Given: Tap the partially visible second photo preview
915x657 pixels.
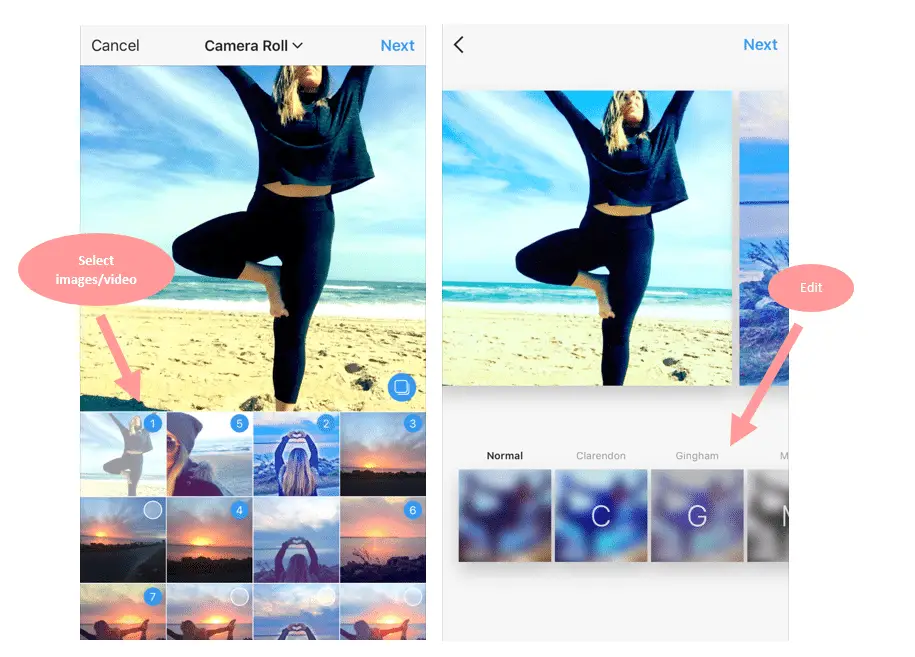Looking at the screenshot, I should click(x=764, y=238).
